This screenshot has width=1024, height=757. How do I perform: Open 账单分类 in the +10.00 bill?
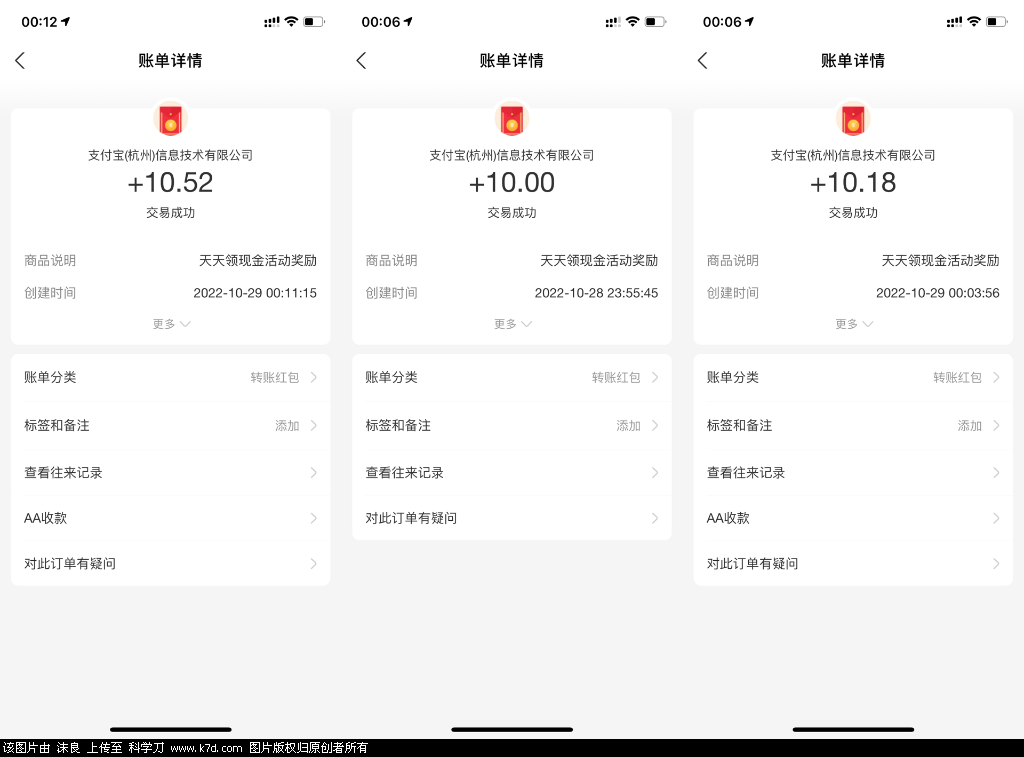point(512,378)
